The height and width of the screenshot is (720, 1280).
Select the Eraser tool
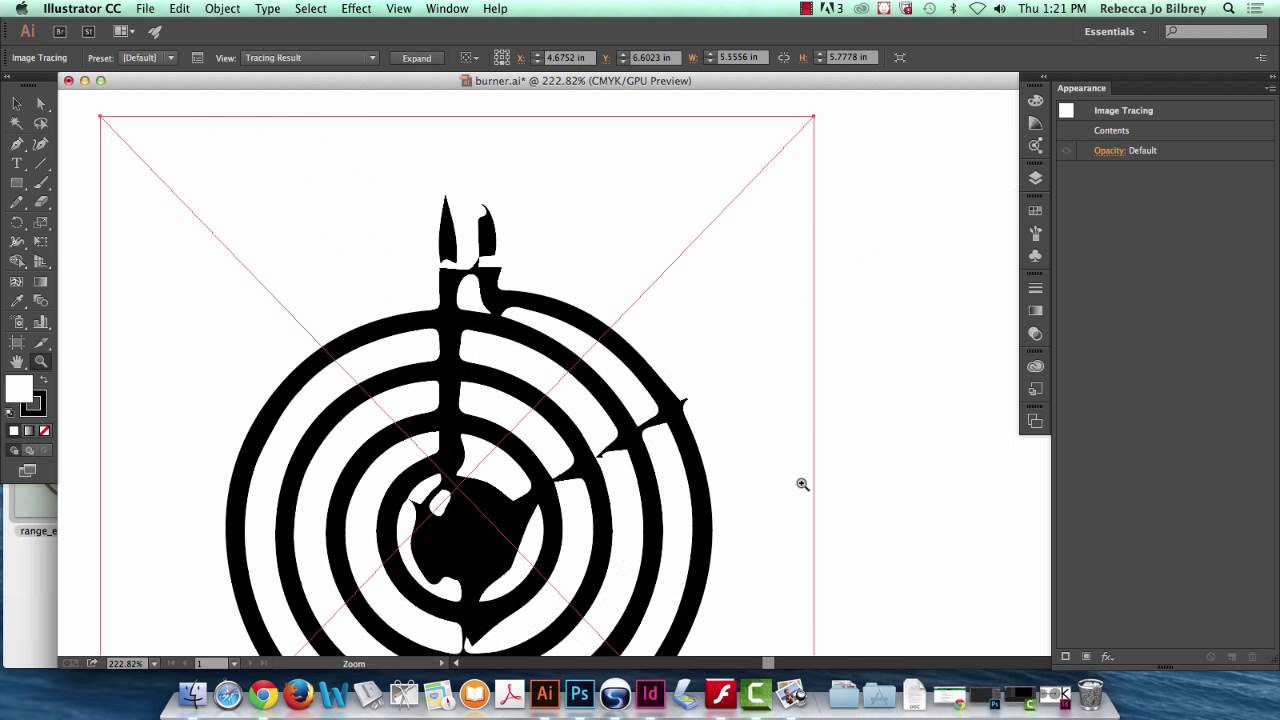tap(41, 202)
